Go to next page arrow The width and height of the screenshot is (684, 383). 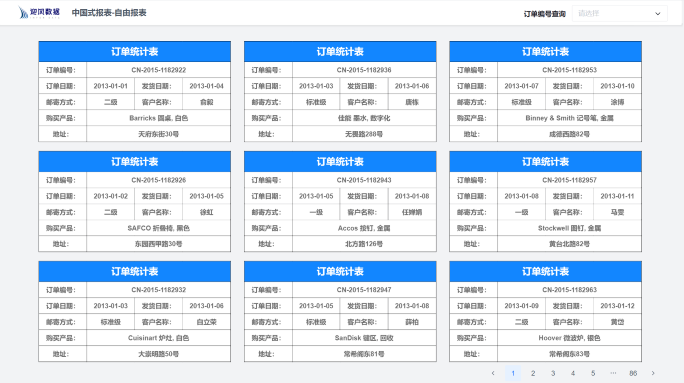click(x=653, y=373)
